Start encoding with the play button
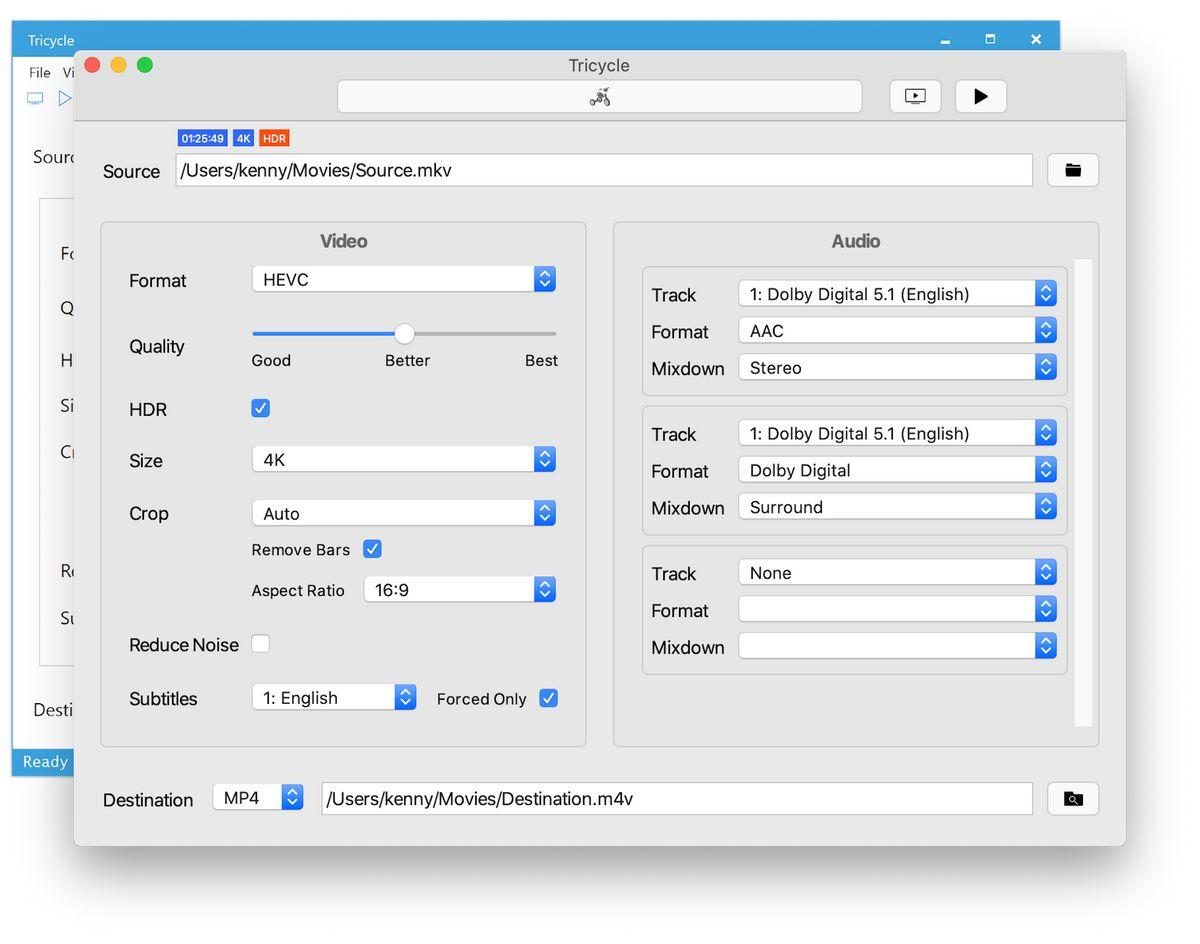This screenshot has height=944, width=1200. click(981, 96)
